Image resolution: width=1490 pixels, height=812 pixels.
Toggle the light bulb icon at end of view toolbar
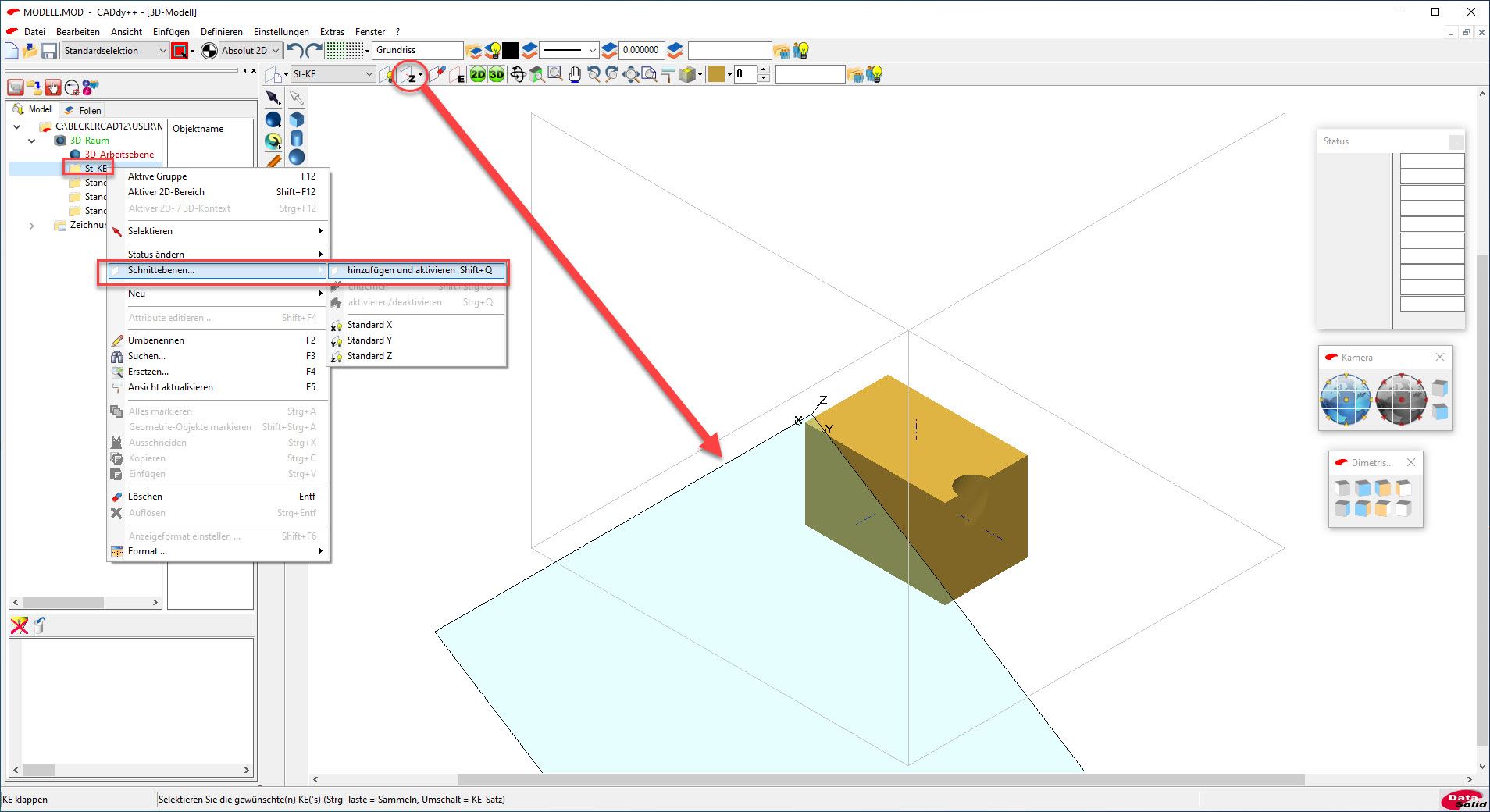[875, 74]
